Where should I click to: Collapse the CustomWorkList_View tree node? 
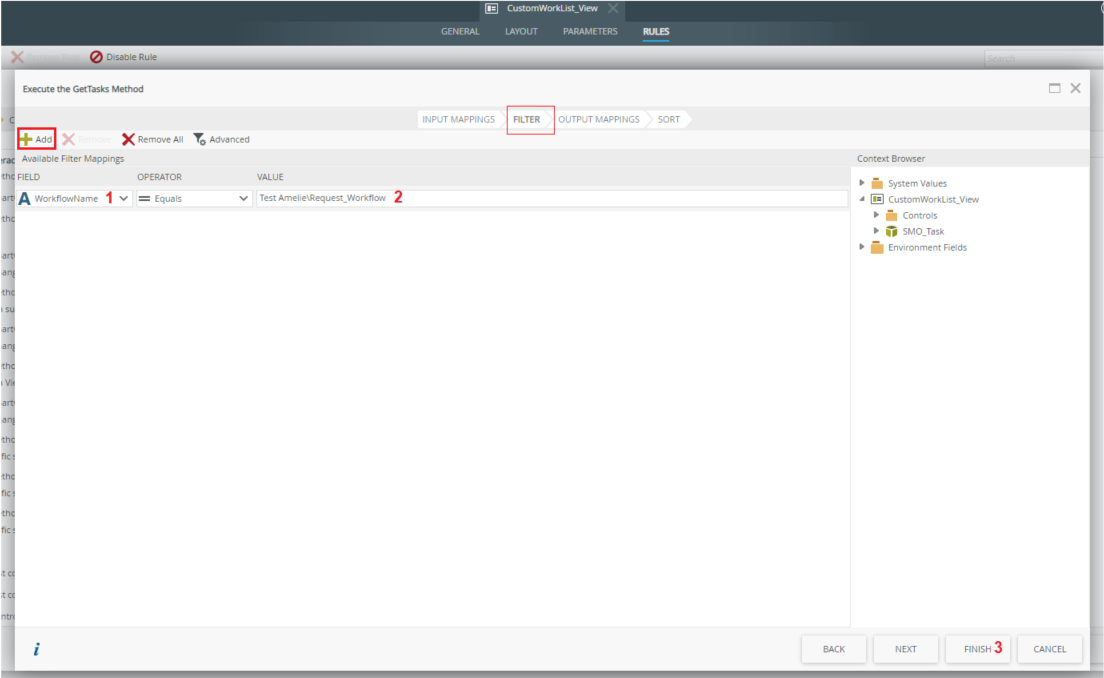[x=863, y=199]
